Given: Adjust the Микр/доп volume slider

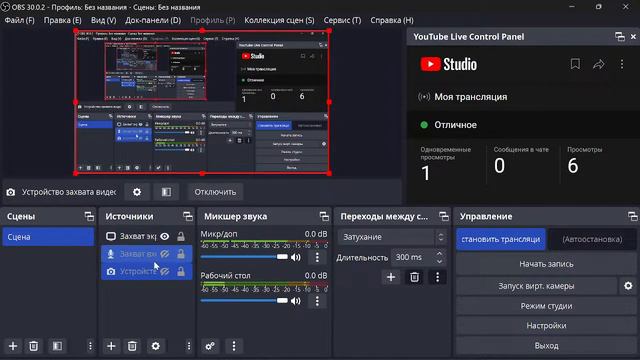Looking at the screenshot, I should point(244,257).
